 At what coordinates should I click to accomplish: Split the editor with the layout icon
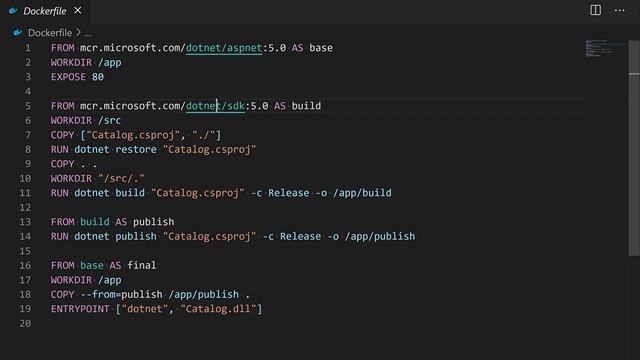[596, 10]
